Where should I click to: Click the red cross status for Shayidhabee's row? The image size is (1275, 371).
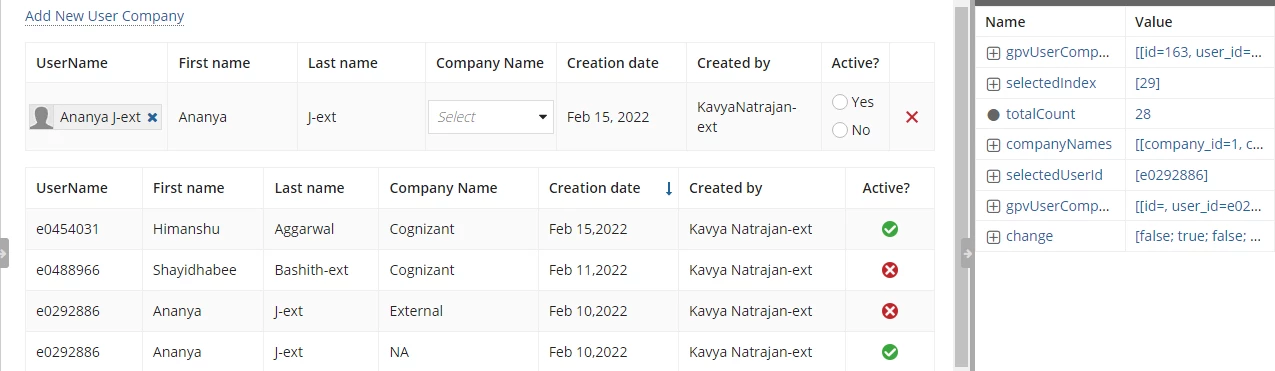(x=890, y=270)
